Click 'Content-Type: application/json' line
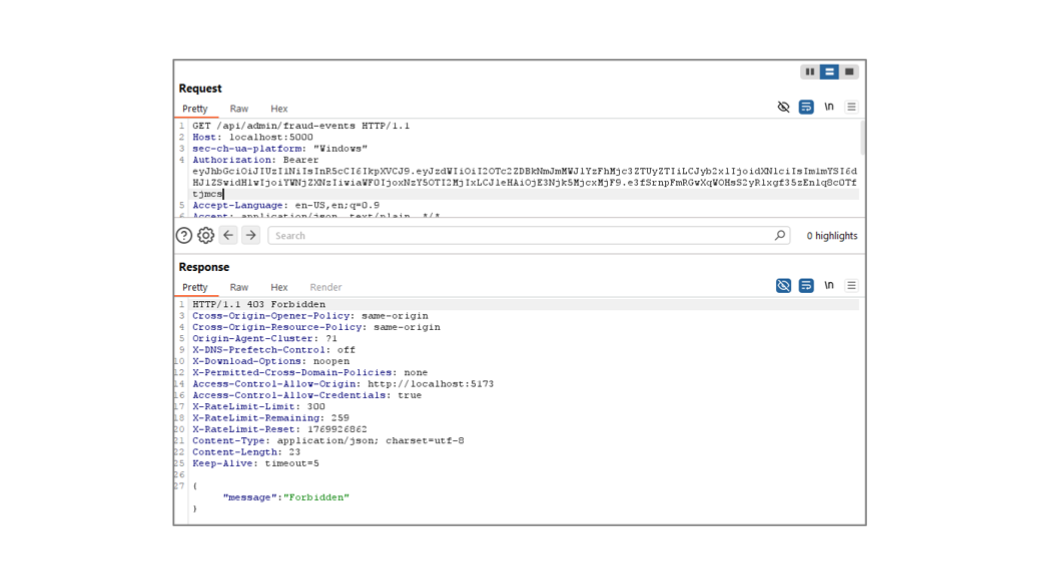 pyautogui.click(x=328, y=440)
